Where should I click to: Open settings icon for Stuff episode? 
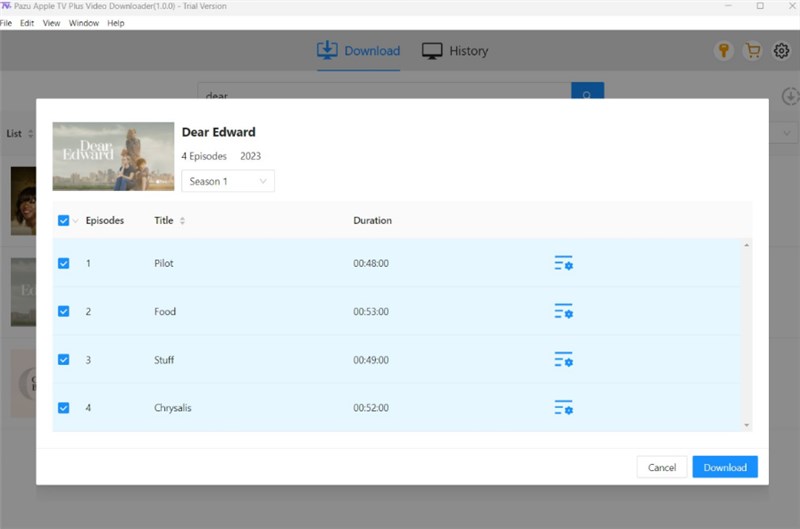click(563, 359)
